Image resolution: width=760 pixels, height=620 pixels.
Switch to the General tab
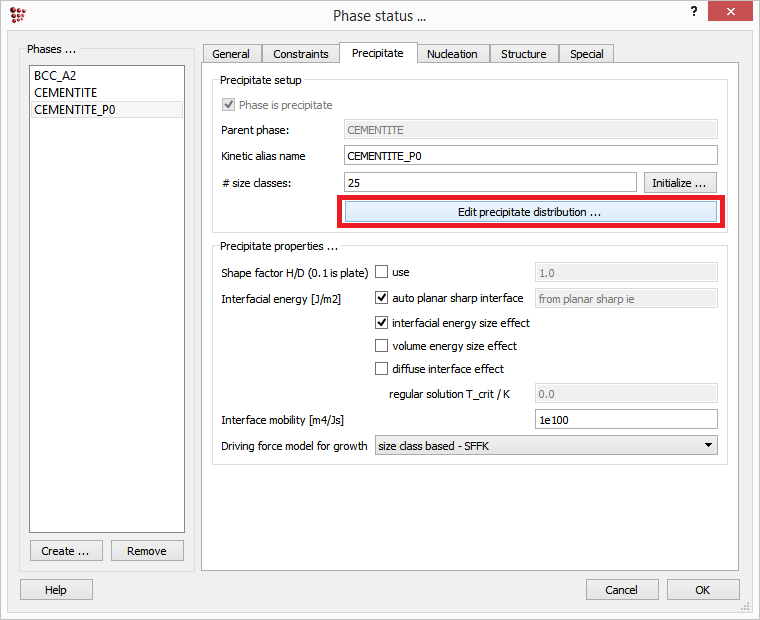[231, 54]
